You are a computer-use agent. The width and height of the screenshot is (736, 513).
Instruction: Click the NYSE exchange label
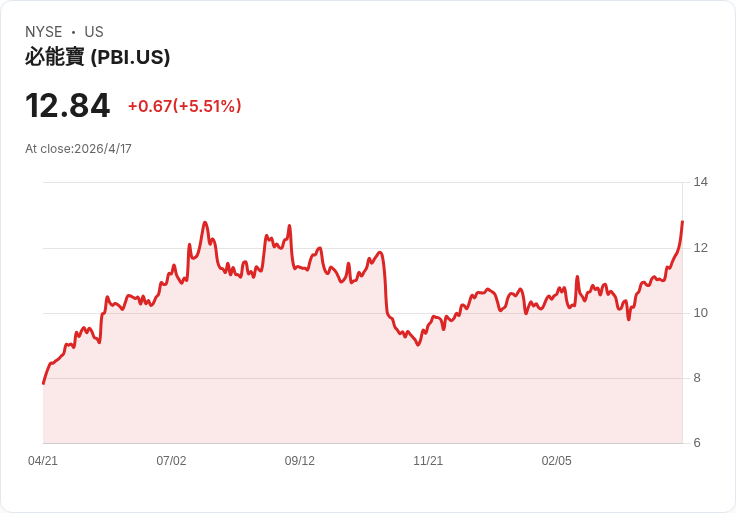click(44, 32)
